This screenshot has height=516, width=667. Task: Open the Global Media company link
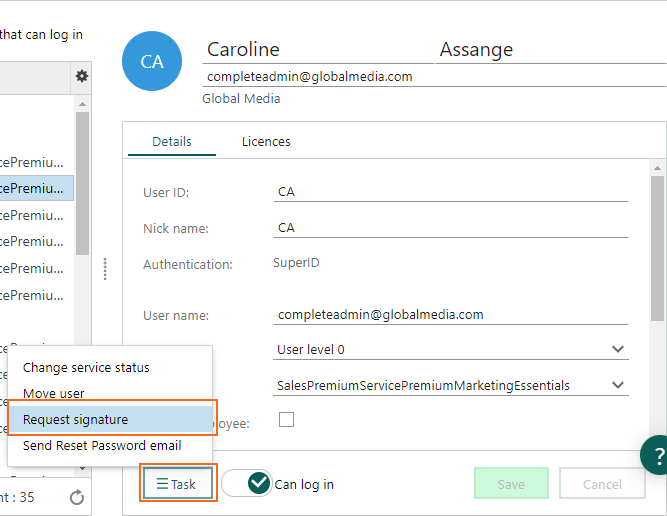tap(241, 99)
